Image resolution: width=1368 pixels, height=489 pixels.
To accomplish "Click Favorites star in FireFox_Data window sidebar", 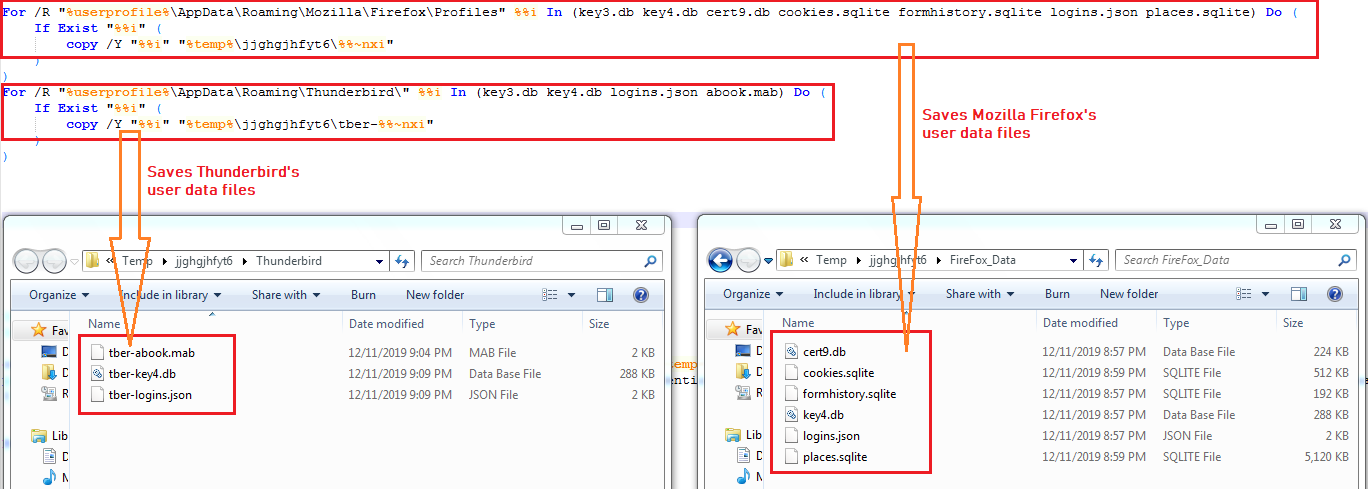I will point(733,329).
